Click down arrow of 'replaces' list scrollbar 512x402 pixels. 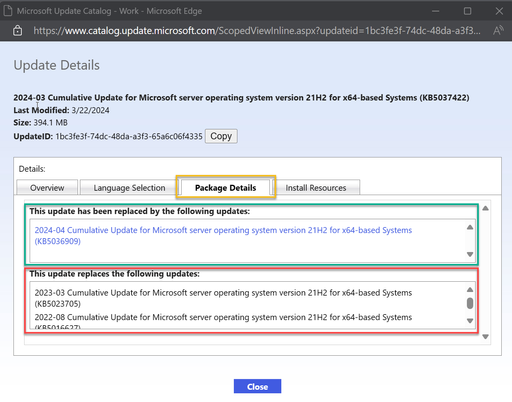point(470,321)
